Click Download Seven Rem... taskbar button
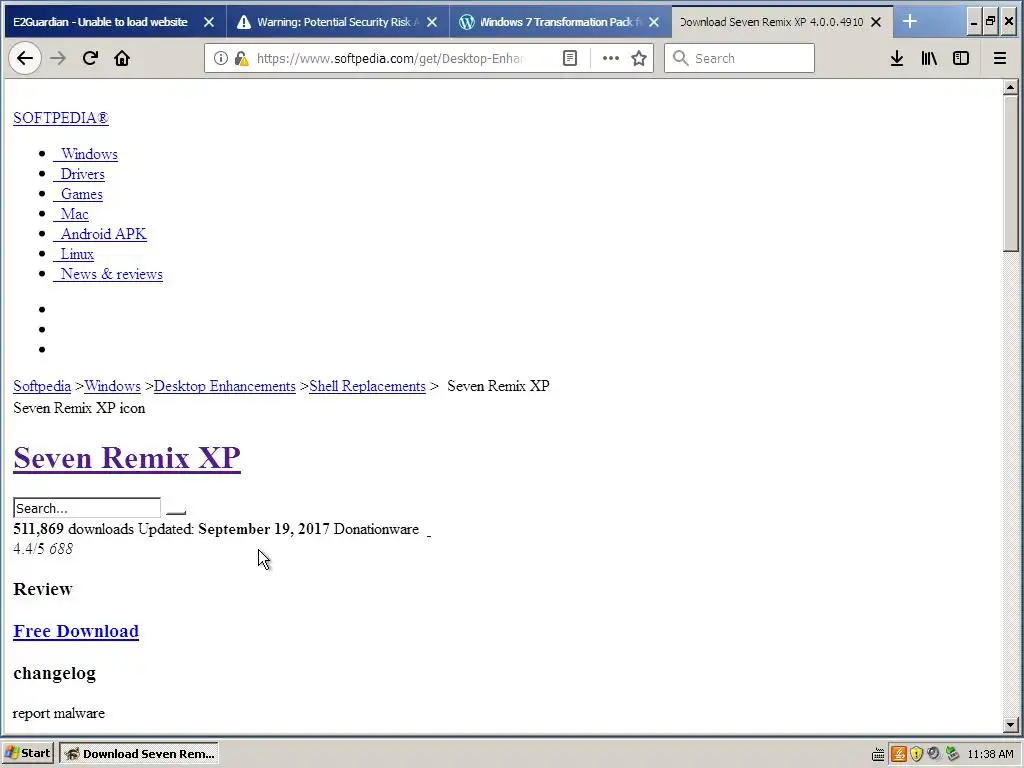Screen dimensions: 1024x768 pos(139,754)
